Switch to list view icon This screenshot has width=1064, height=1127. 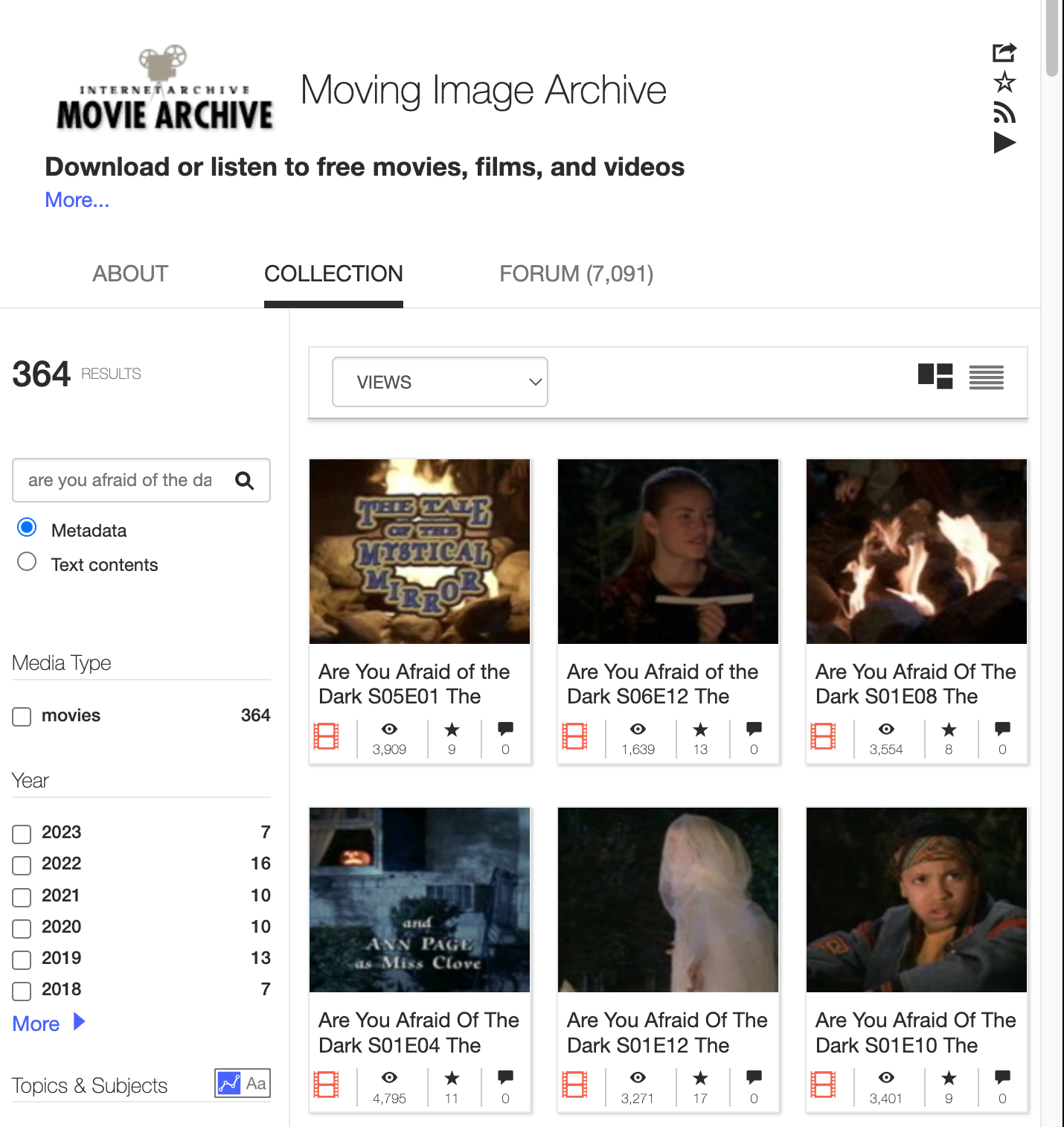click(x=987, y=377)
